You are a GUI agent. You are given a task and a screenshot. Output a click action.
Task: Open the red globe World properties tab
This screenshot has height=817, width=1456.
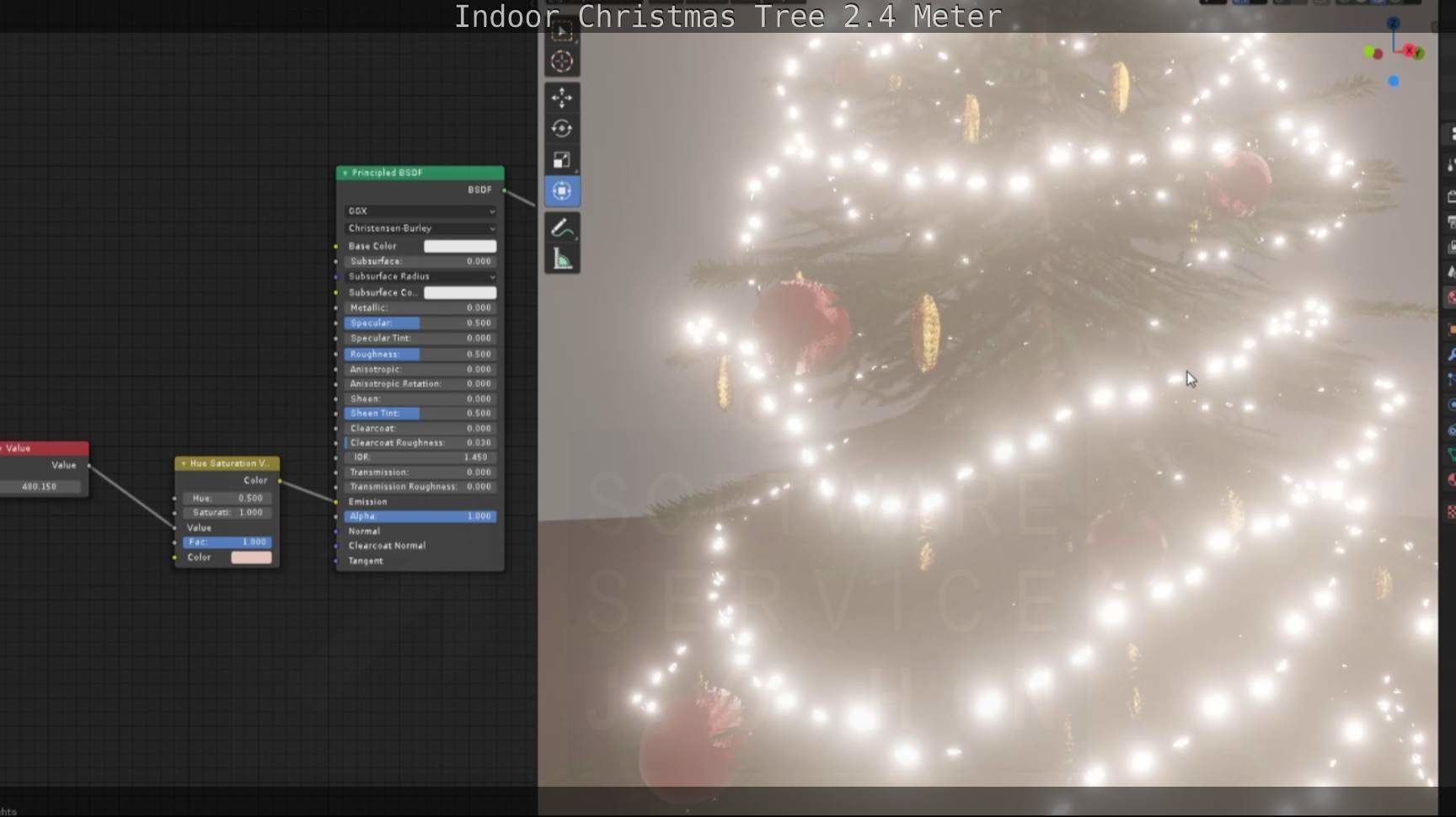(1450, 297)
